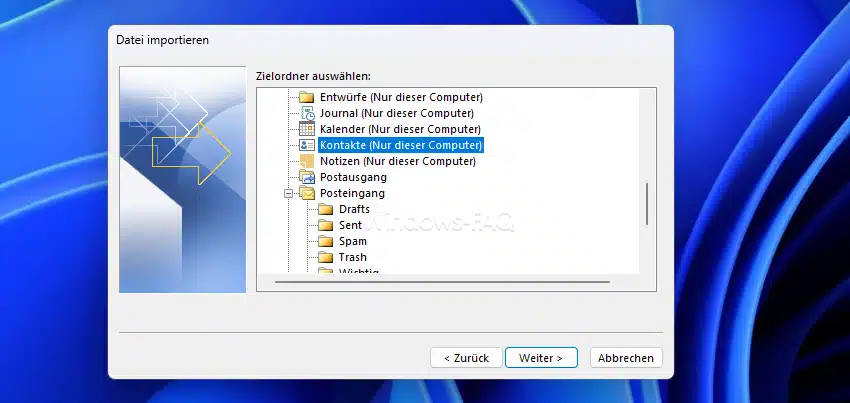Screen dimensions: 850x403
Task: Click the Sent folder icon
Action: 325,225
